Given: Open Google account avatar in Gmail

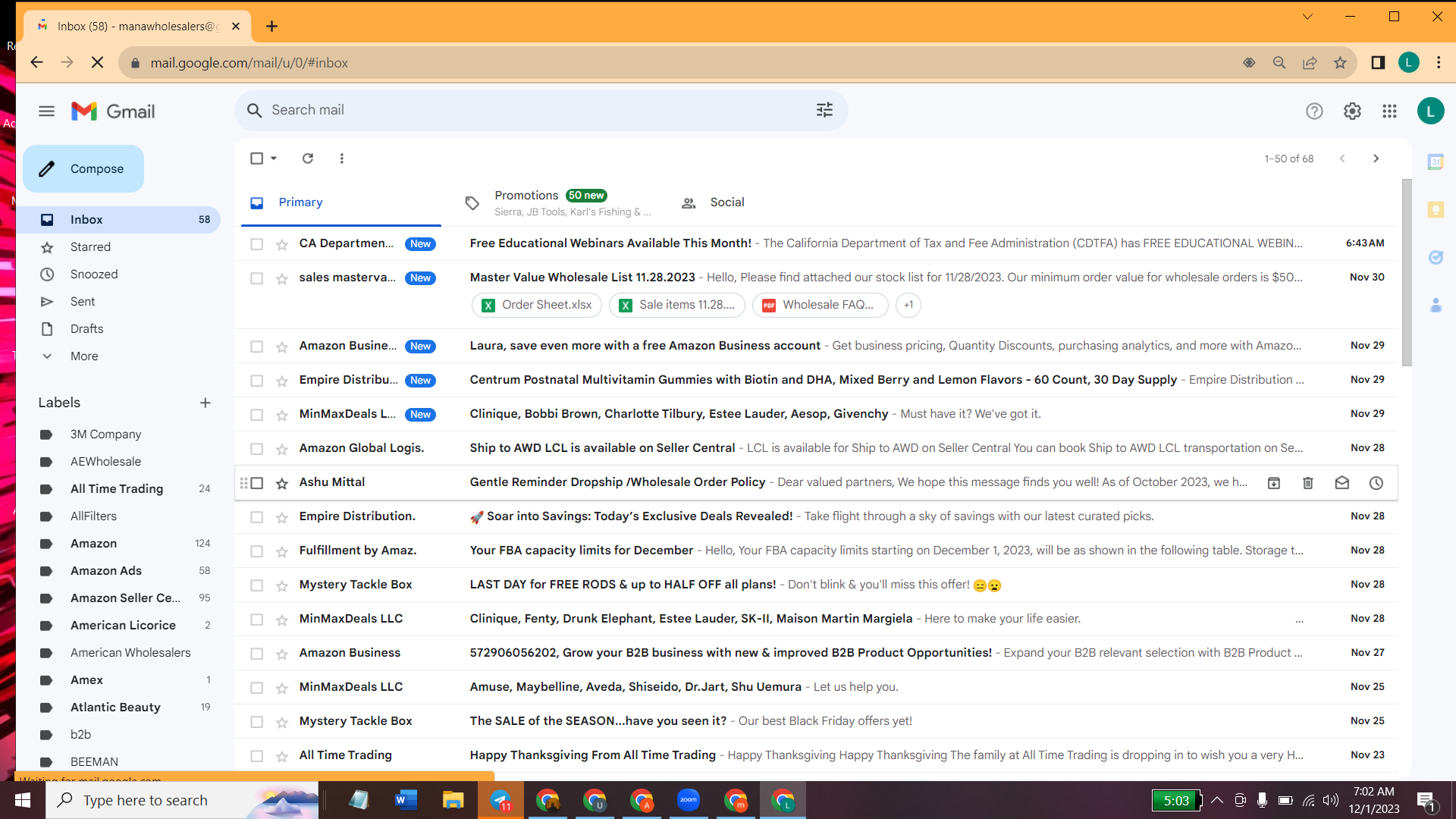Looking at the screenshot, I should (1430, 111).
